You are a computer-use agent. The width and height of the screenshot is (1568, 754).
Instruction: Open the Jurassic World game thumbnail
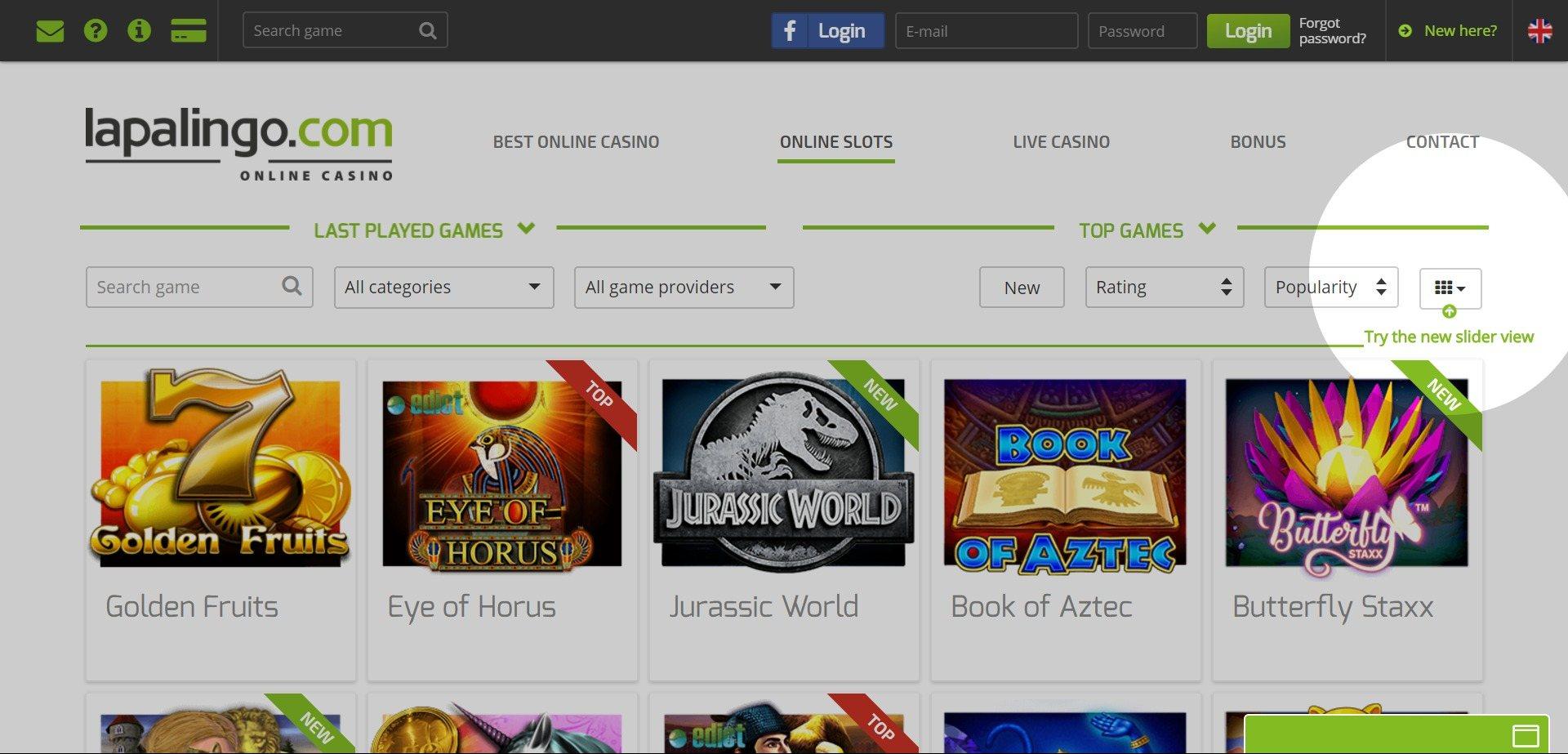784,472
